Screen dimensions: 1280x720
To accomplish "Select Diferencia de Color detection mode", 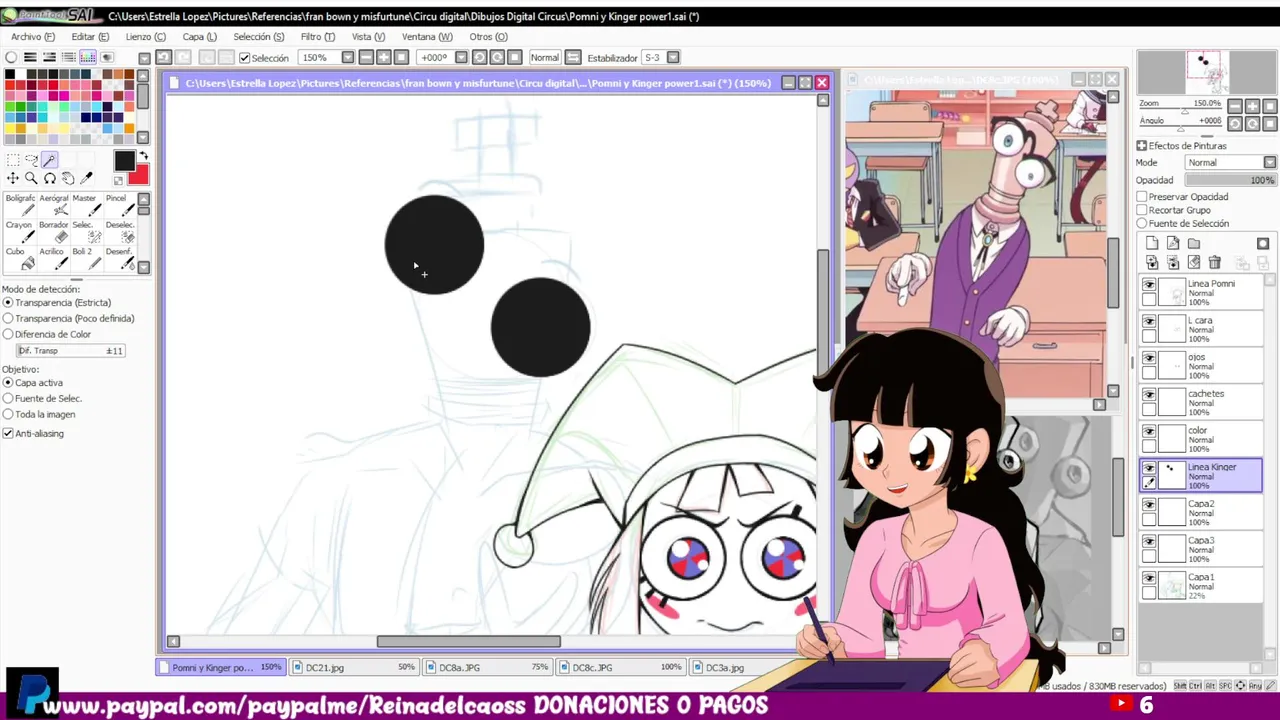I will 9,334.
